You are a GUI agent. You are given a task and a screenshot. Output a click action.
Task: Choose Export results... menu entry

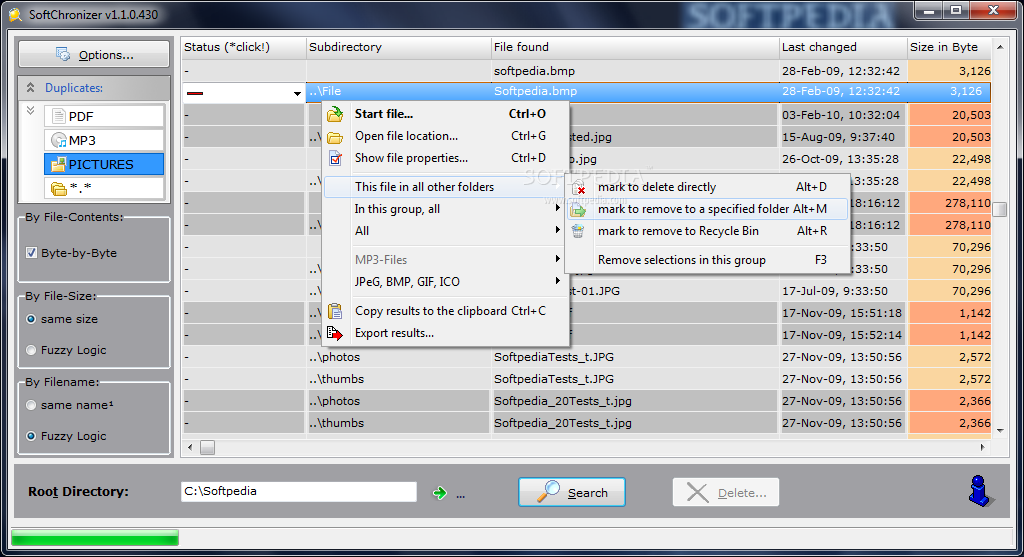[x=446, y=333]
